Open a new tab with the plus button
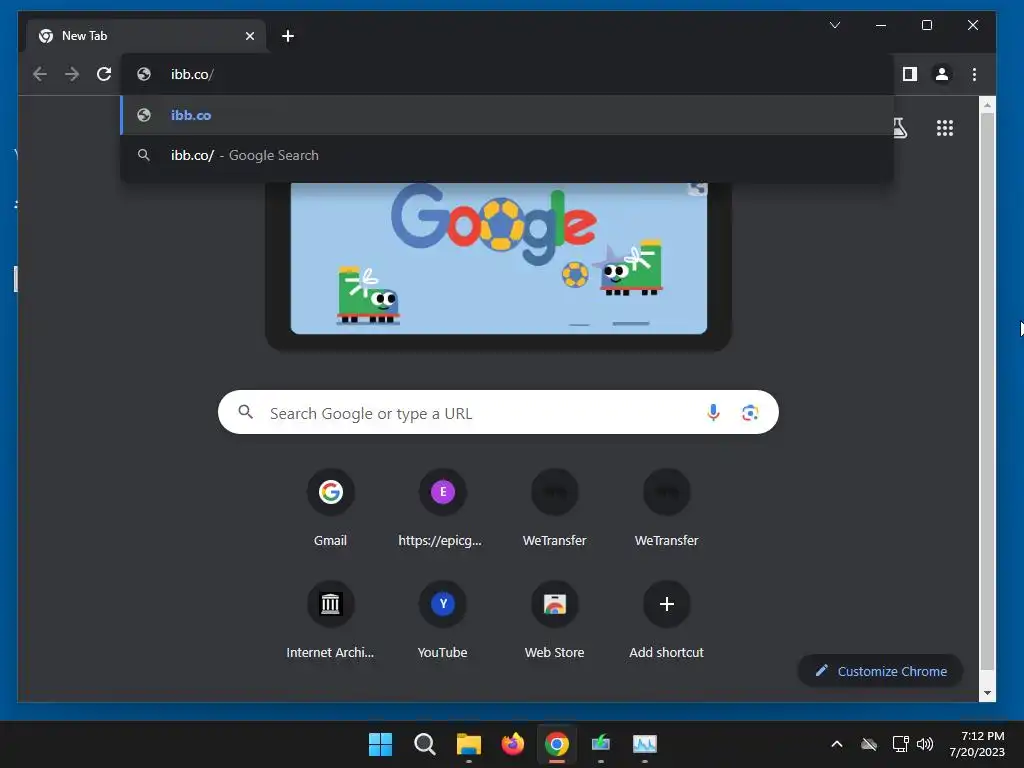Screen dimensions: 1024x768 pos(288,36)
